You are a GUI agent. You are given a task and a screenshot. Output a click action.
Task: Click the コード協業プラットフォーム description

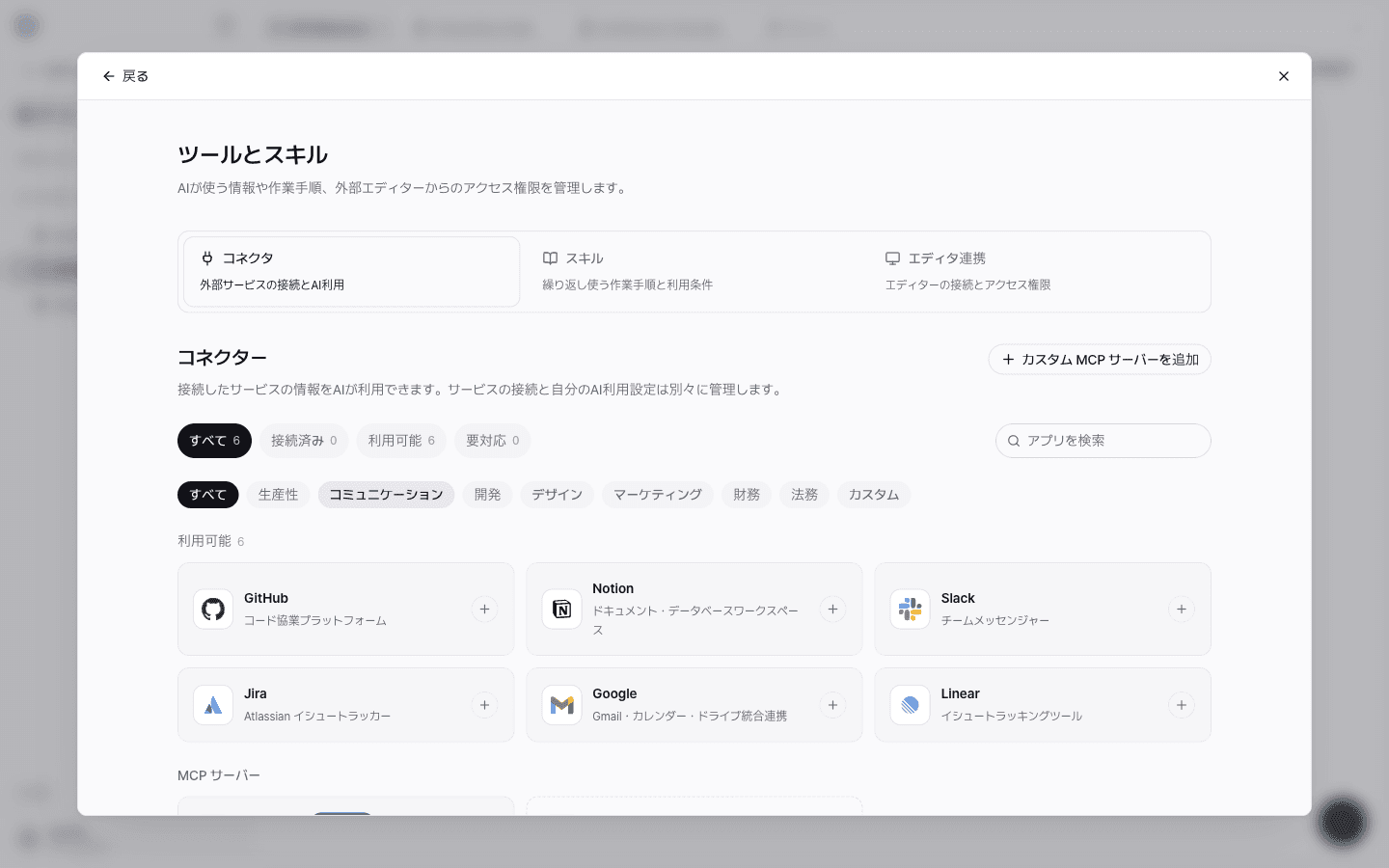point(315,621)
